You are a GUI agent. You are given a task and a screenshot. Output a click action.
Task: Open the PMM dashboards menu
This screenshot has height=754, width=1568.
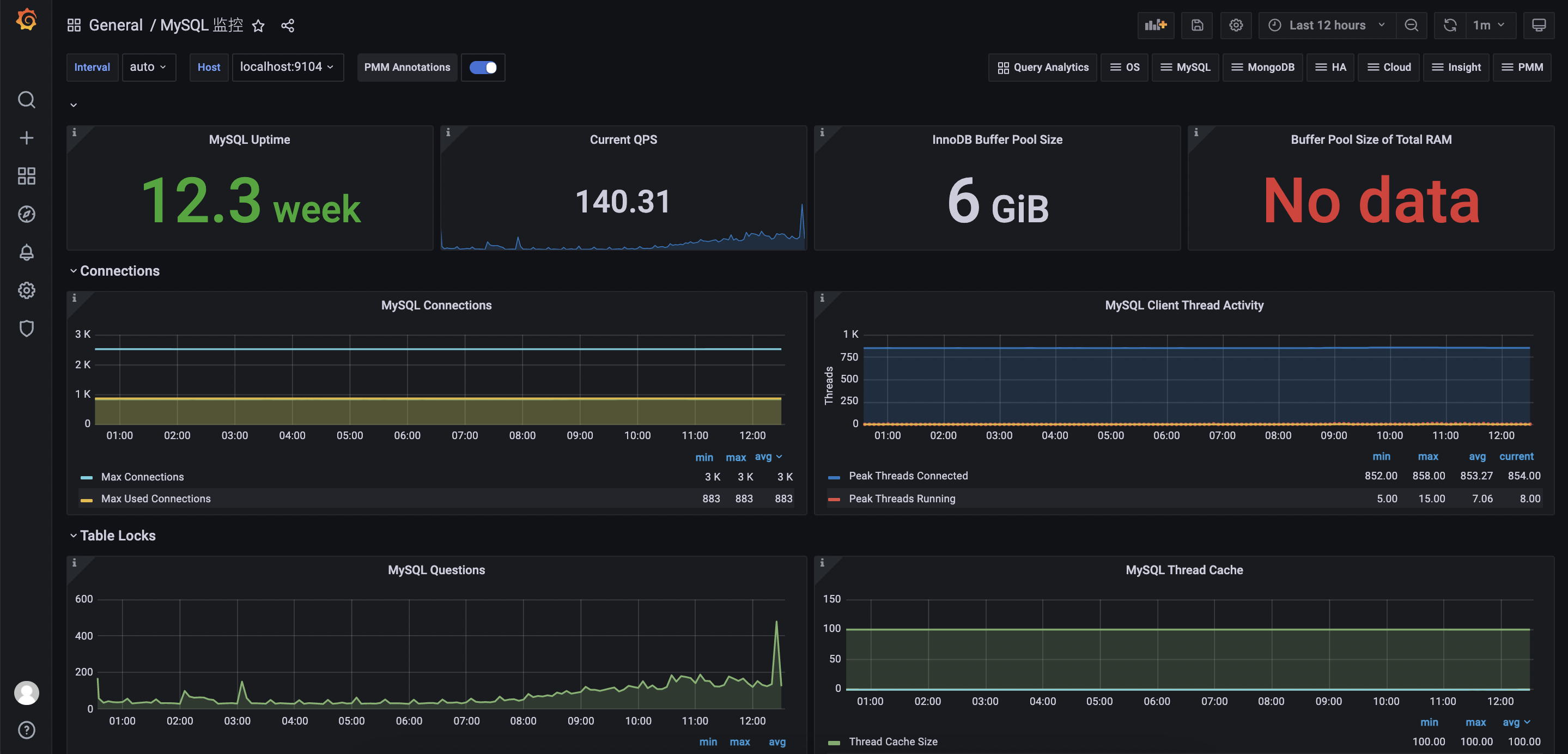coord(1522,67)
